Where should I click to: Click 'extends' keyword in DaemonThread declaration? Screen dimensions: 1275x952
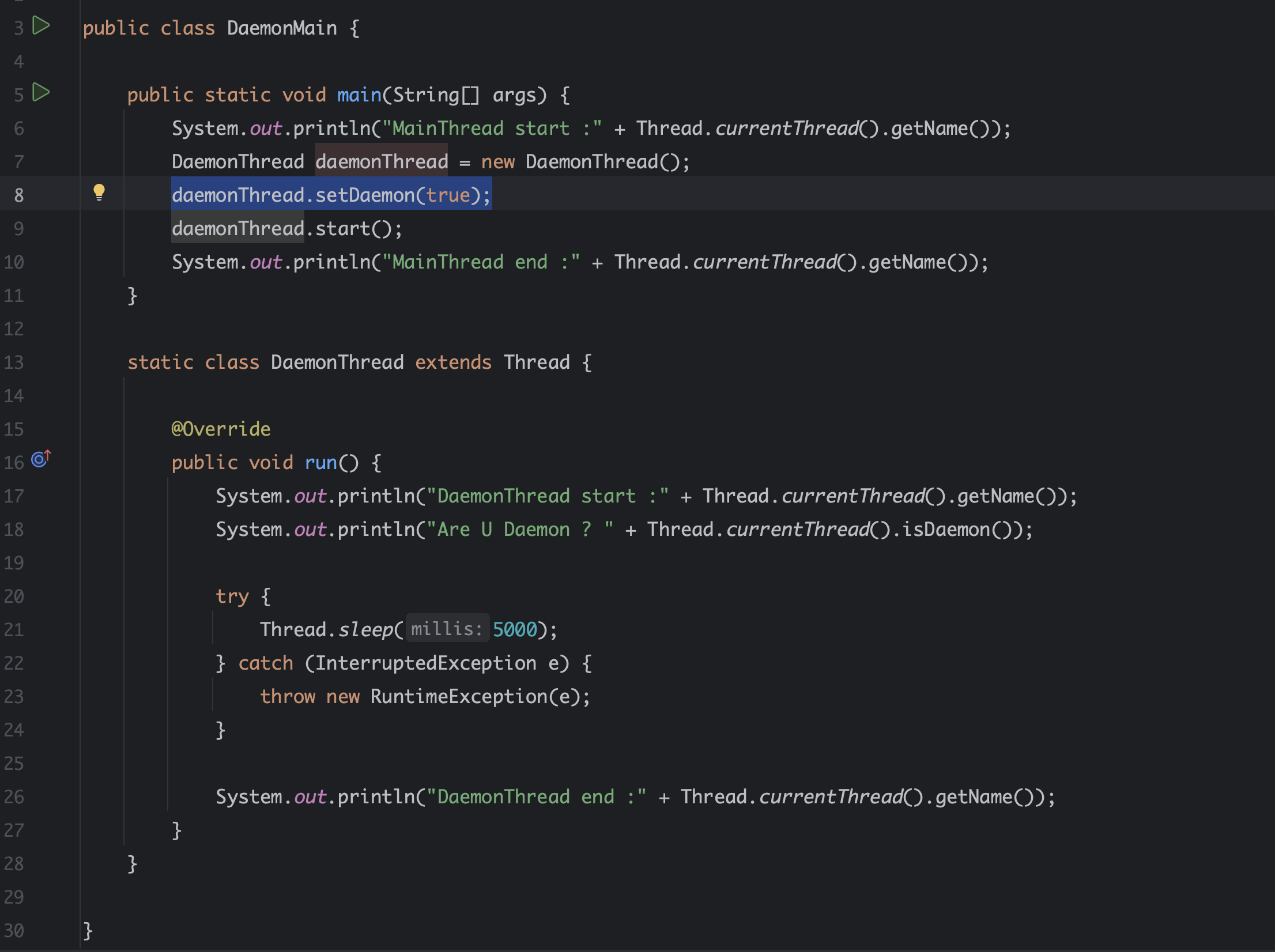click(x=453, y=362)
